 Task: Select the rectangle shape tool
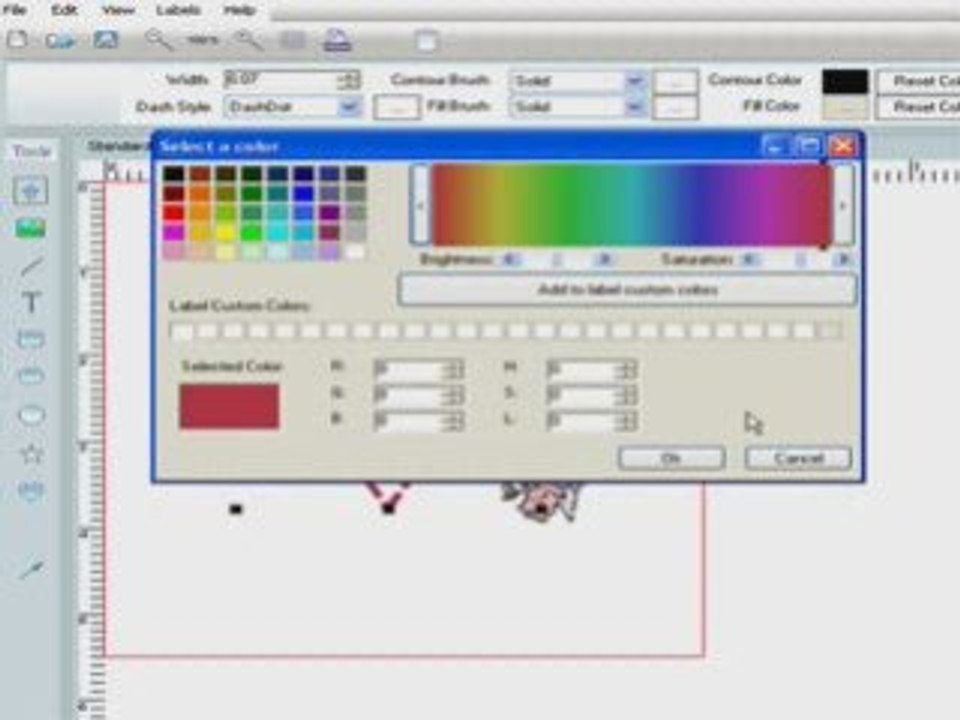pyautogui.click(x=31, y=339)
